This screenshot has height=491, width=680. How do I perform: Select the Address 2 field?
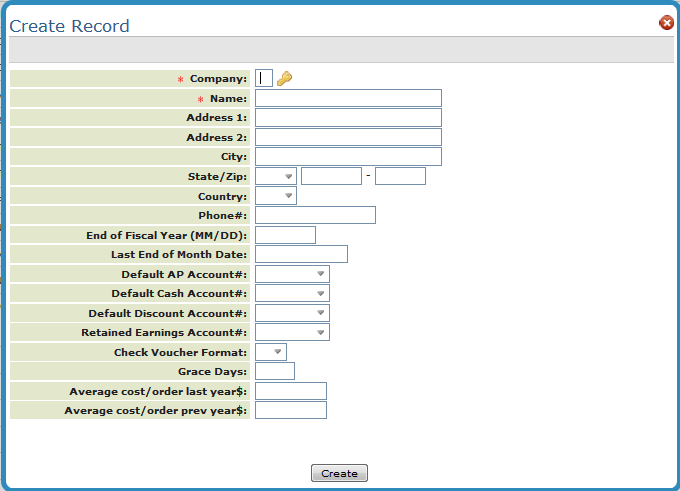tap(348, 137)
